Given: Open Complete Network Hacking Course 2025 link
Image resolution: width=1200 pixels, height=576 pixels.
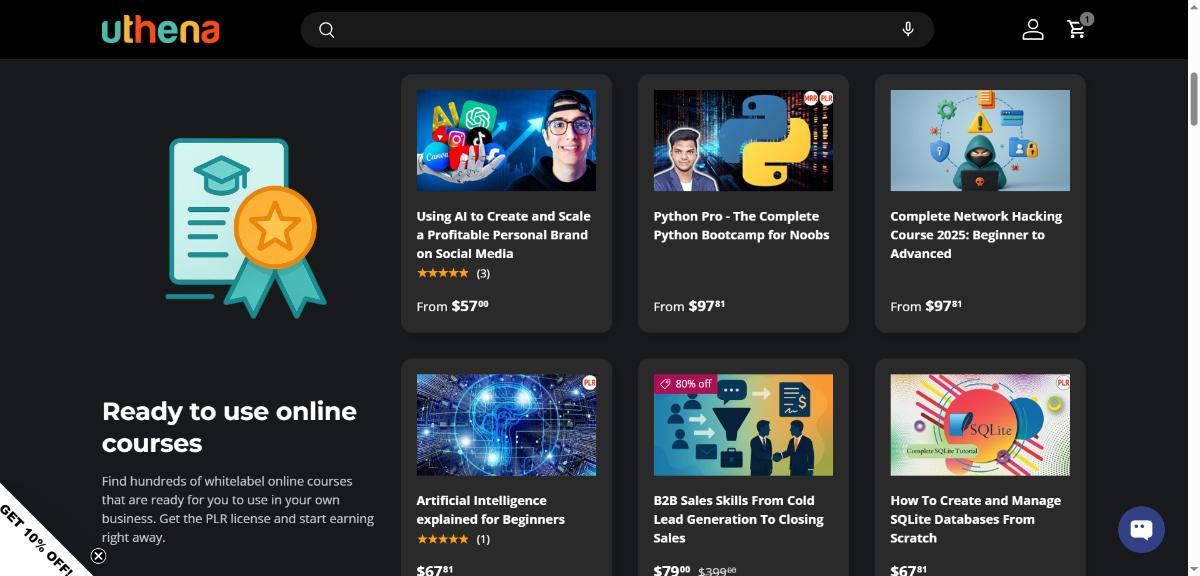Looking at the screenshot, I should point(976,234).
